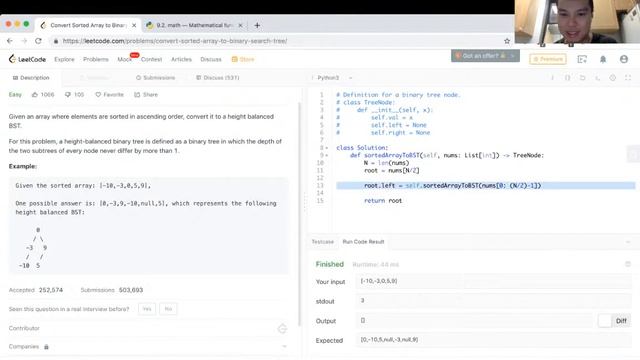Open the Testcase tab
This screenshot has width=640, height=360.
click(322, 242)
